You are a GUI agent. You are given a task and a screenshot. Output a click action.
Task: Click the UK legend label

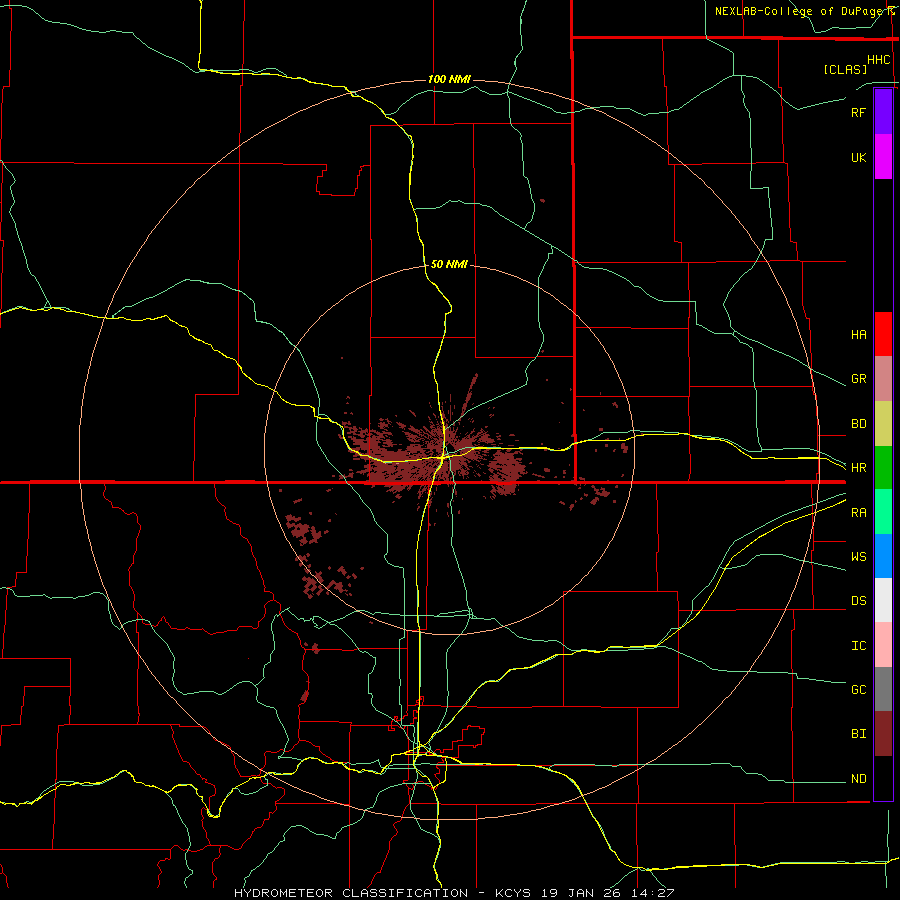[x=858, y=157]
